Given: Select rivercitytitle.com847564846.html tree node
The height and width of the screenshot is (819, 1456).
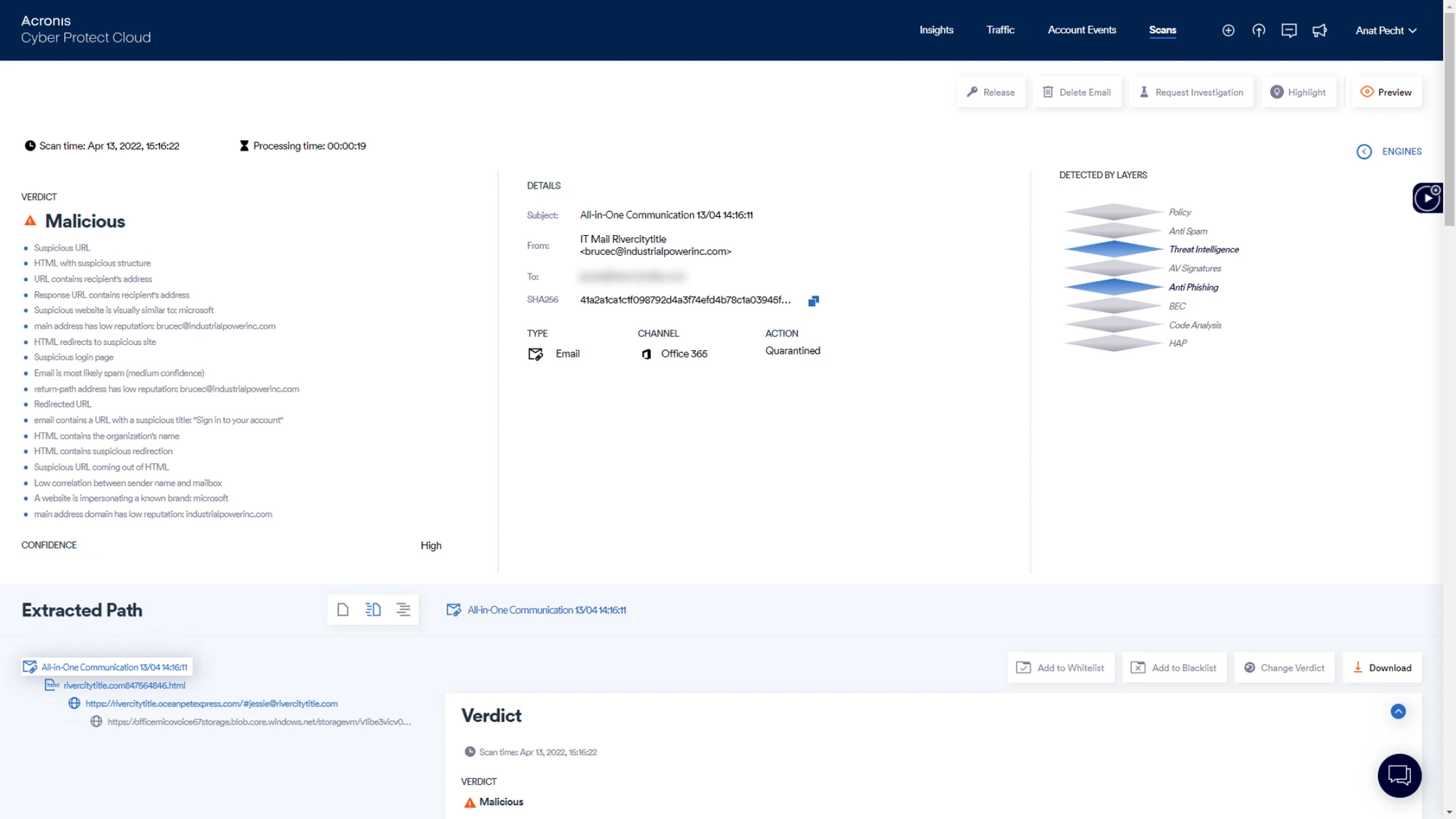Looking at the screenshot, I should (x=115, y=685).
